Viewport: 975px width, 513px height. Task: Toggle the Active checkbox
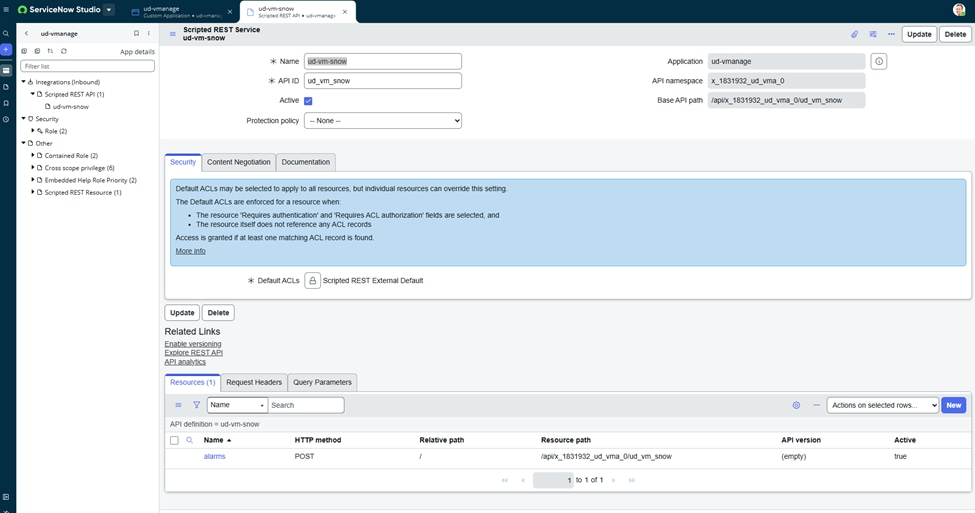[x=308, y=101]
